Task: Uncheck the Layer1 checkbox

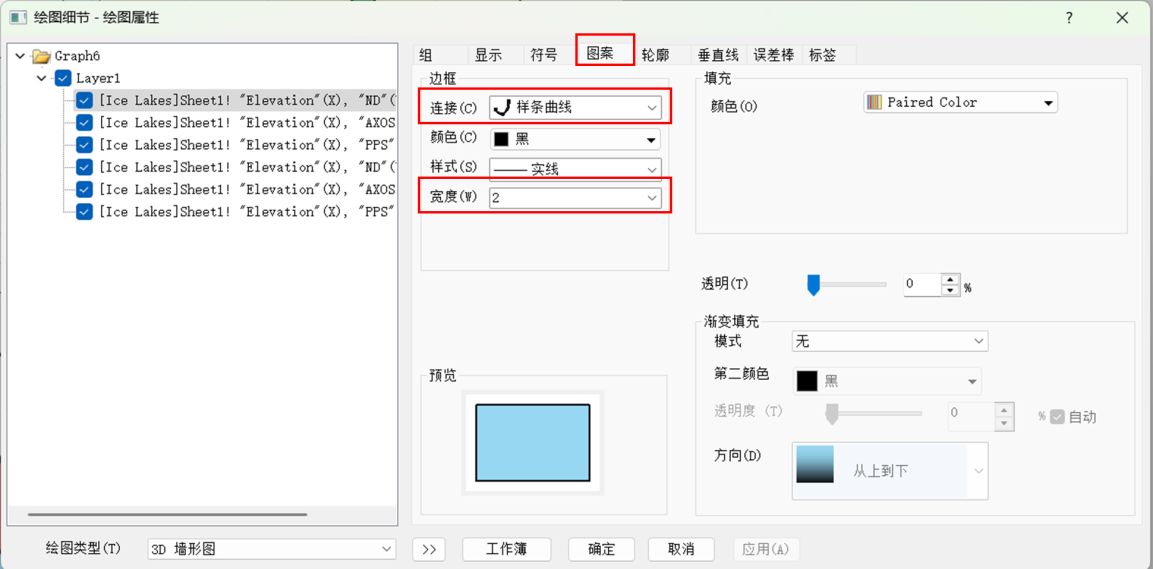Action: pyautogui.click(x=63, y=78)
